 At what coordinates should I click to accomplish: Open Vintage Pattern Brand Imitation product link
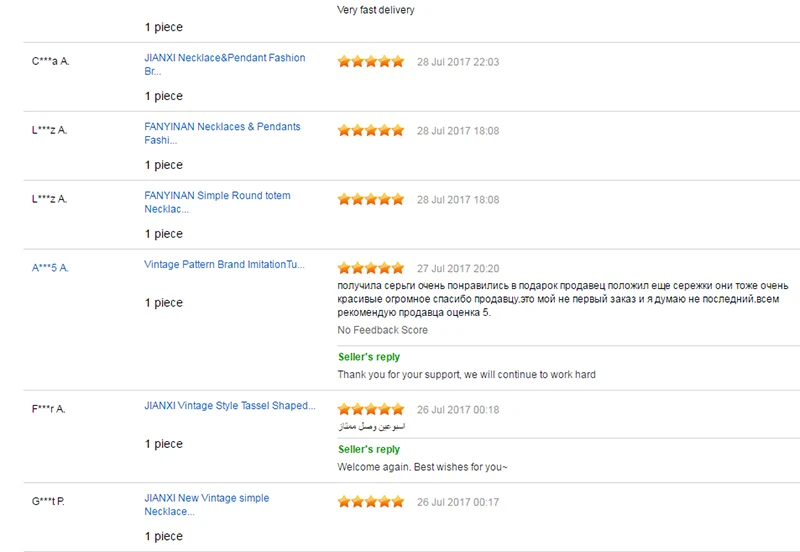[x=224, y=264]
